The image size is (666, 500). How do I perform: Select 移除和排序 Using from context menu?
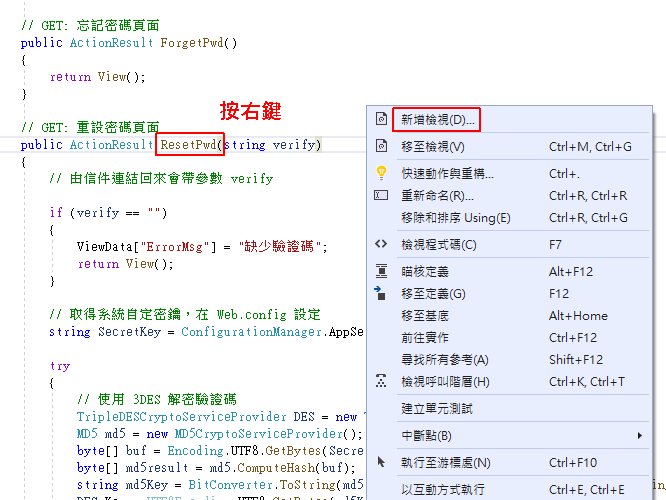coord(455,218)
